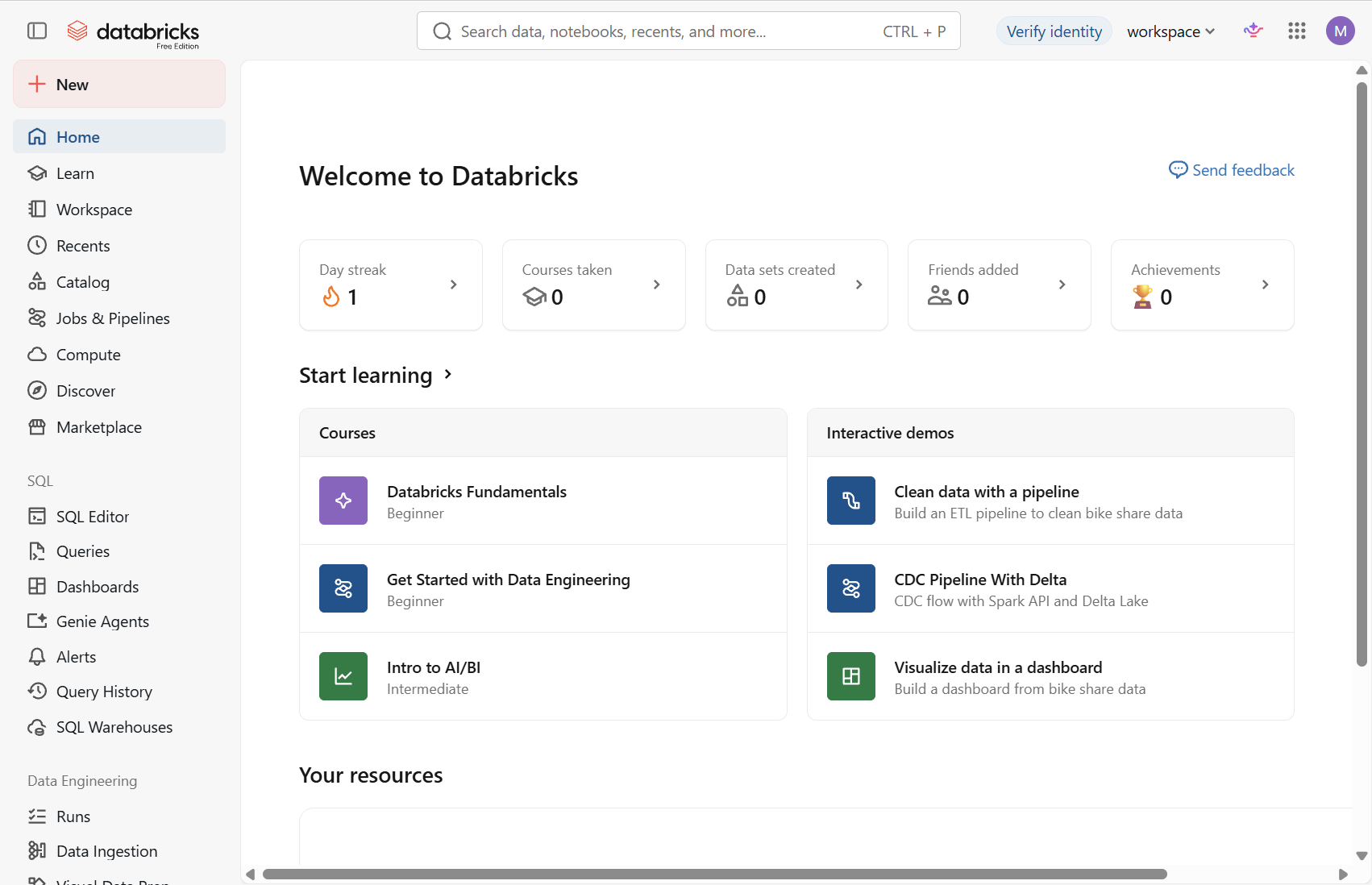Expand the Day streak card chevron

454,285
